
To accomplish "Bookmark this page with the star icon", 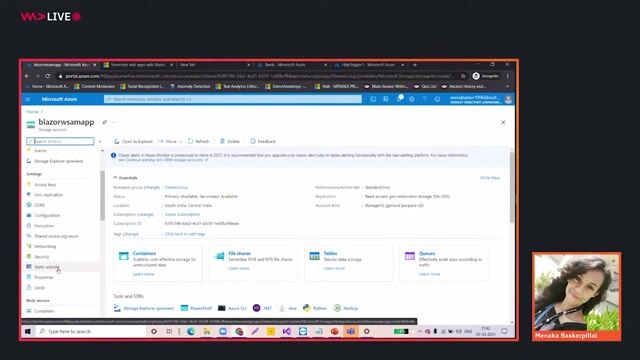I will [463, 76].
